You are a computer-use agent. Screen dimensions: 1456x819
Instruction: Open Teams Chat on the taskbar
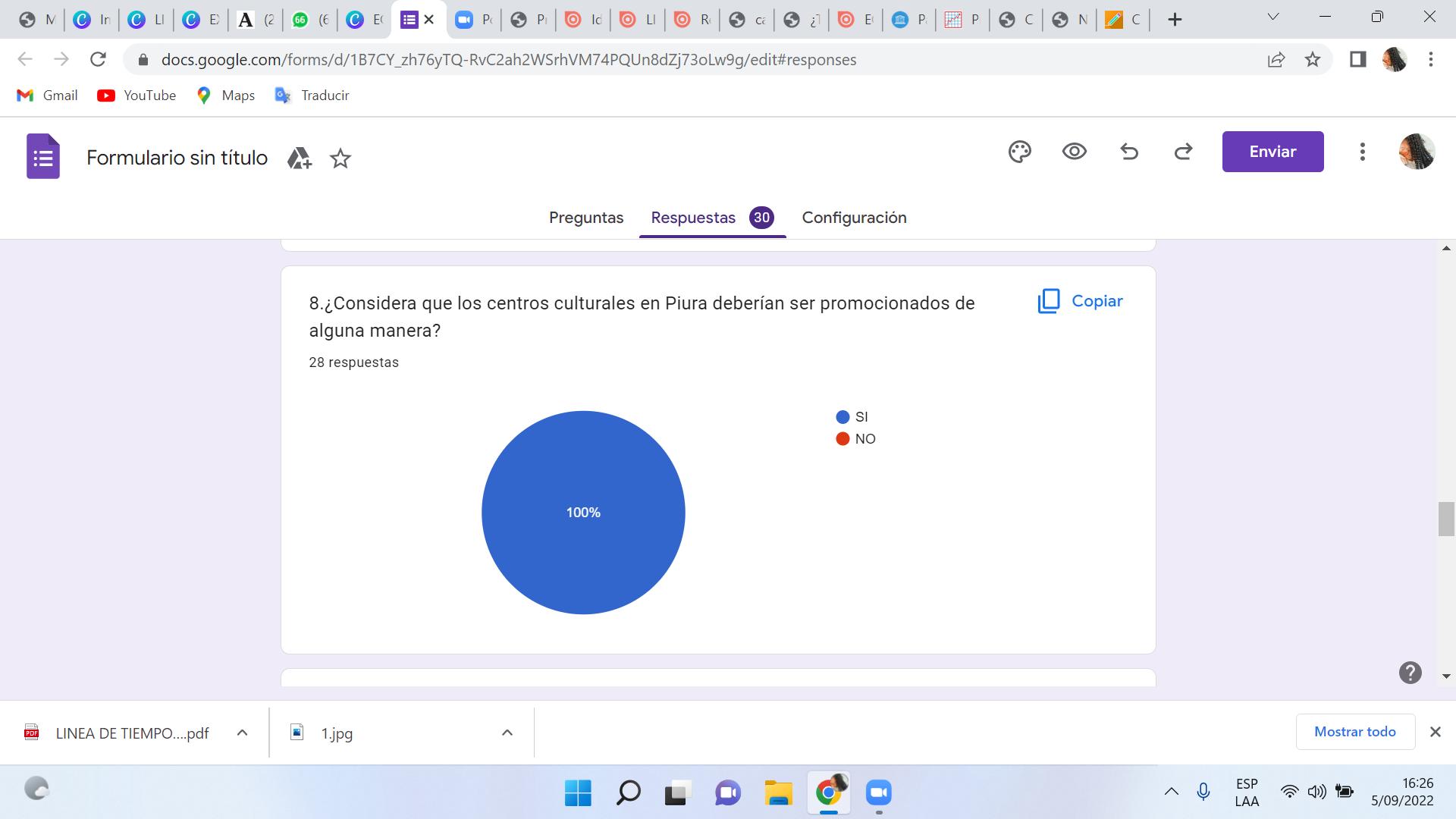(728, 793)
